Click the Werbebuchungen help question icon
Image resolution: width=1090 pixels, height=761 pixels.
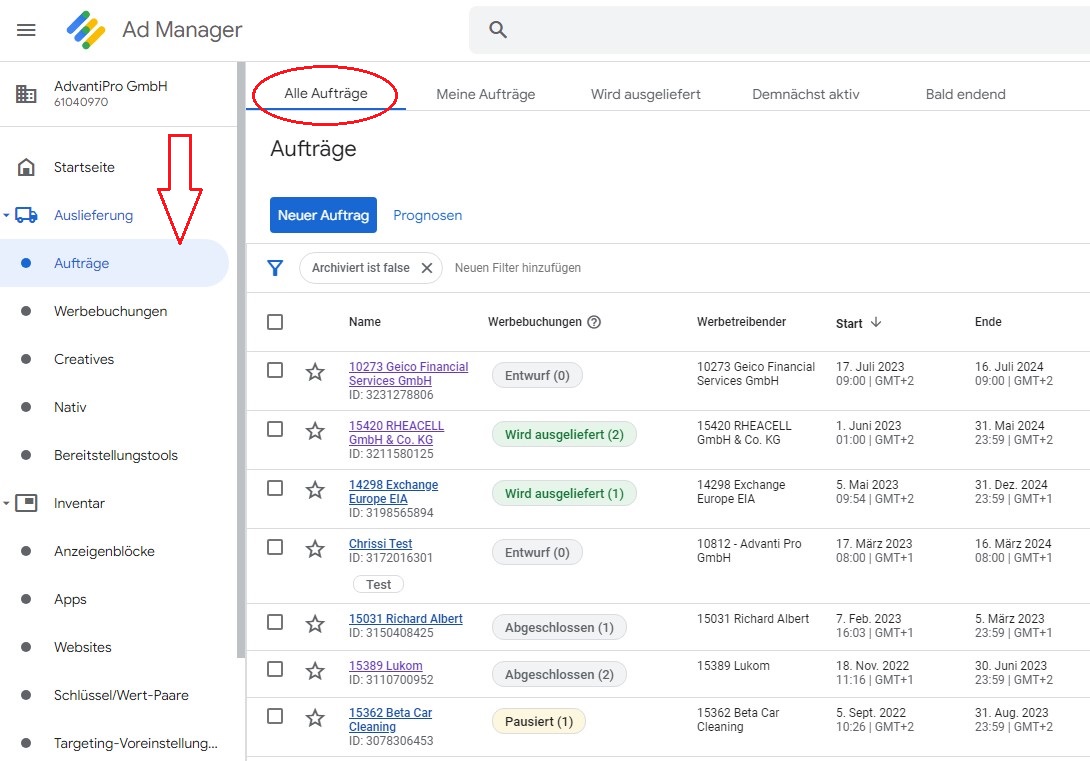(594, 322)
